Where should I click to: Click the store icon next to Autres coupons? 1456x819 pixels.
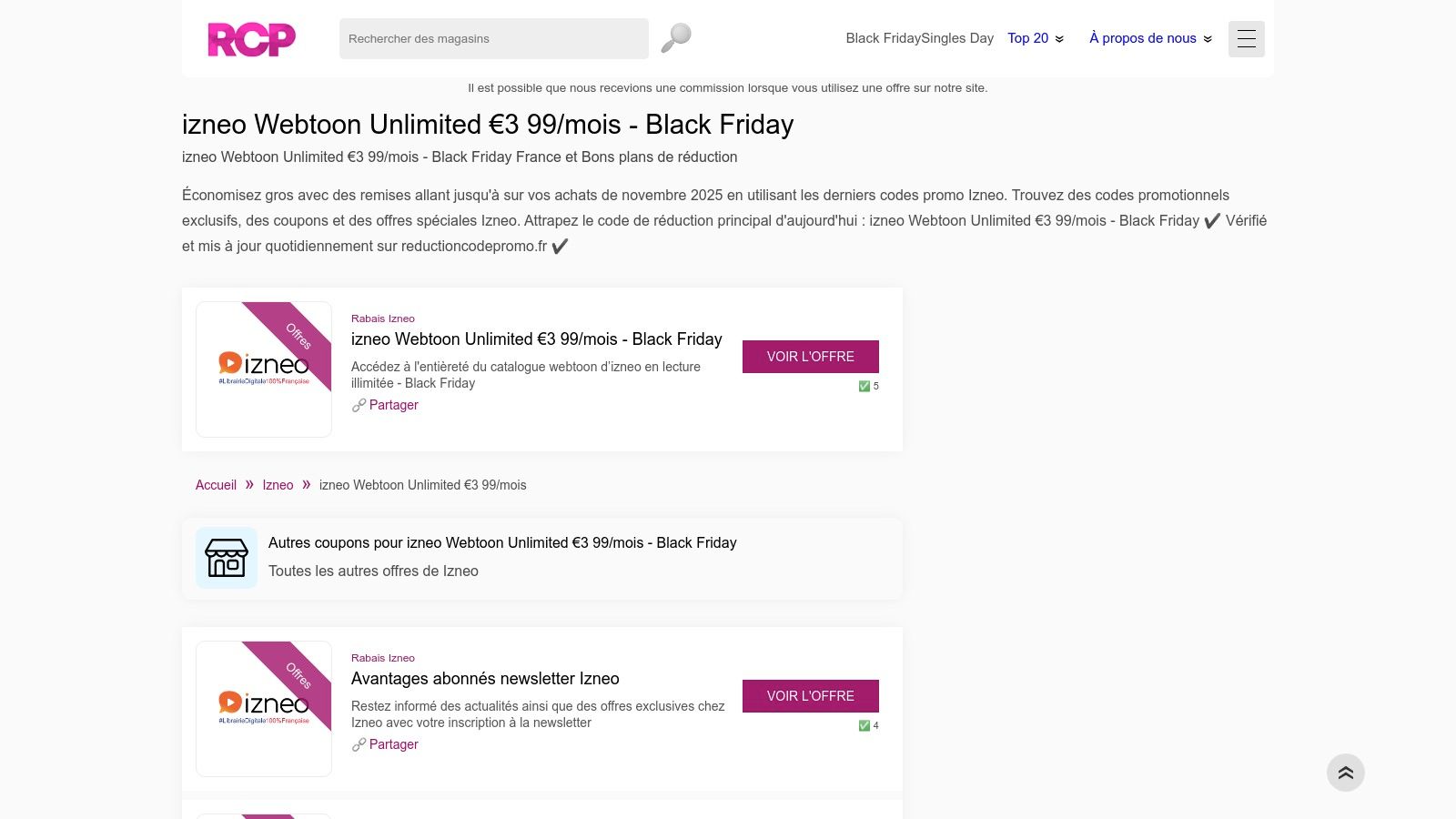point(227,558)
